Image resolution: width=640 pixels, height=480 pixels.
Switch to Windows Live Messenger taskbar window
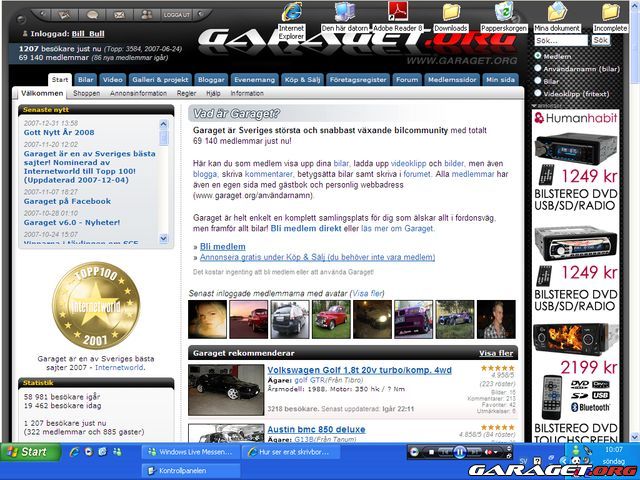pos(191,452)
